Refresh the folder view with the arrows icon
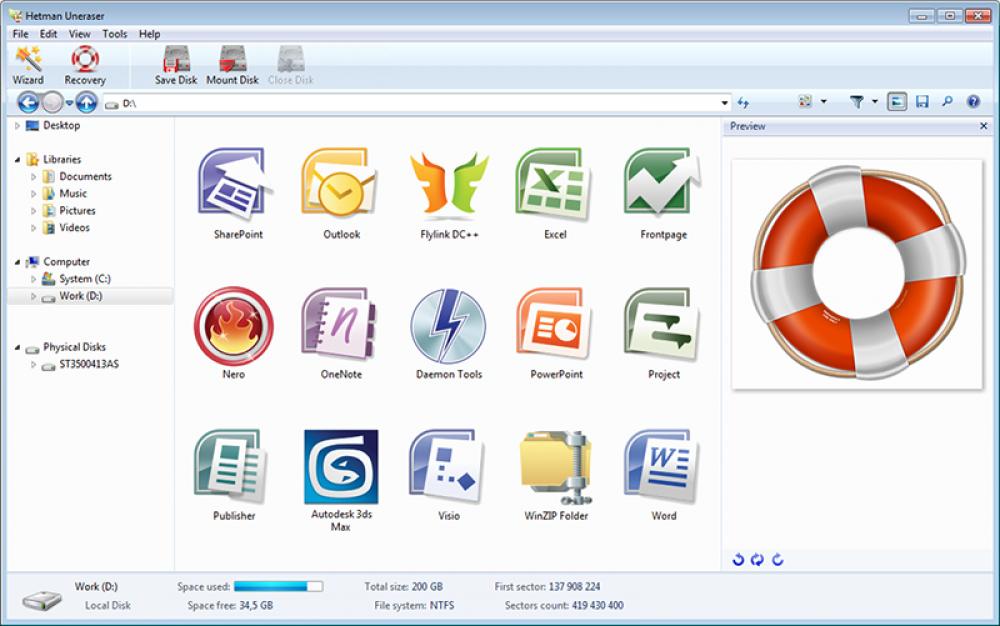The width and height of the screenshot is (1000, 626). (x=745, y=101)
